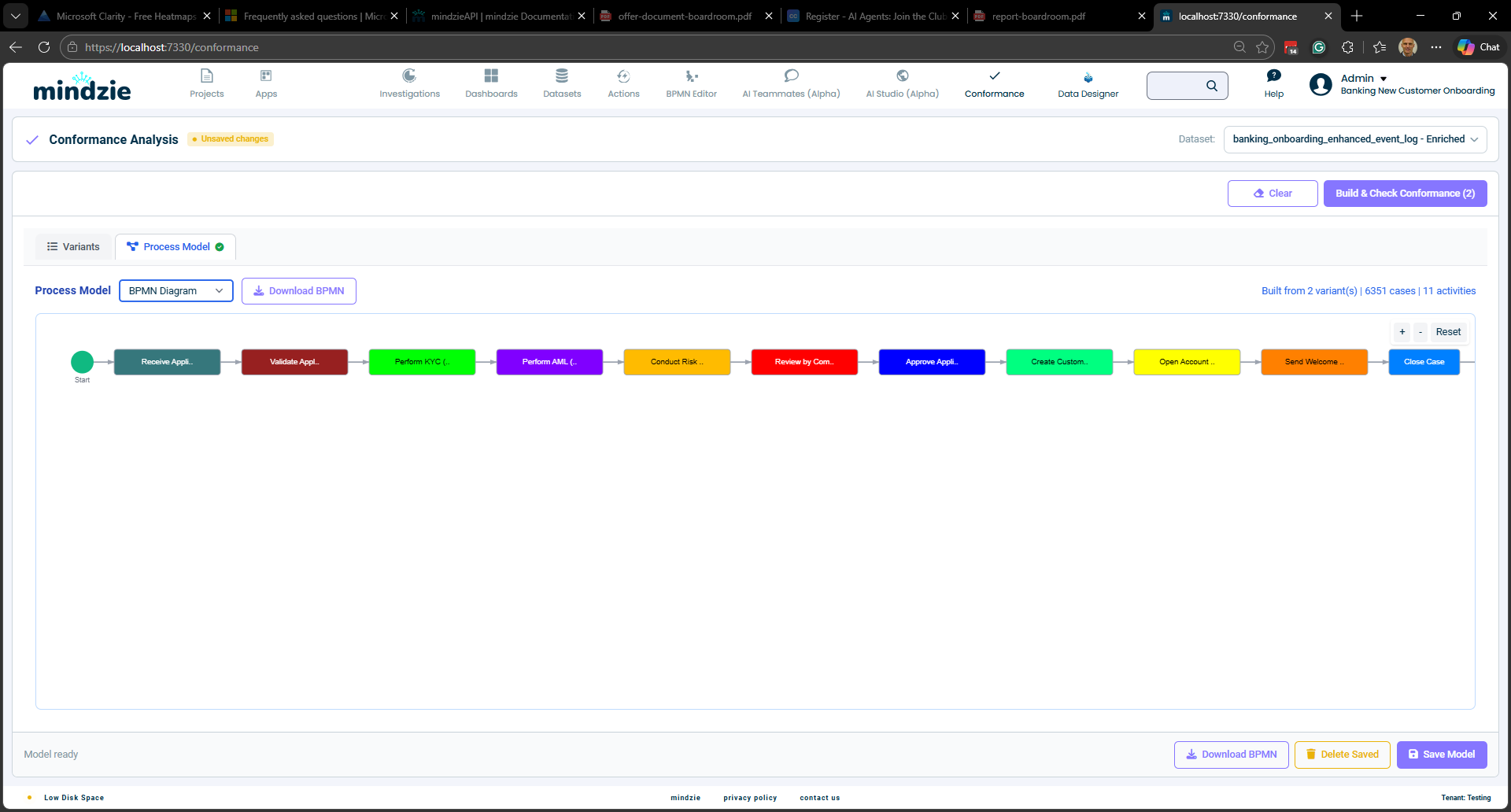The height and width of the screenshot is (812, 1511).
Task: Open the contact us footer link
Action: pos(820,798)
